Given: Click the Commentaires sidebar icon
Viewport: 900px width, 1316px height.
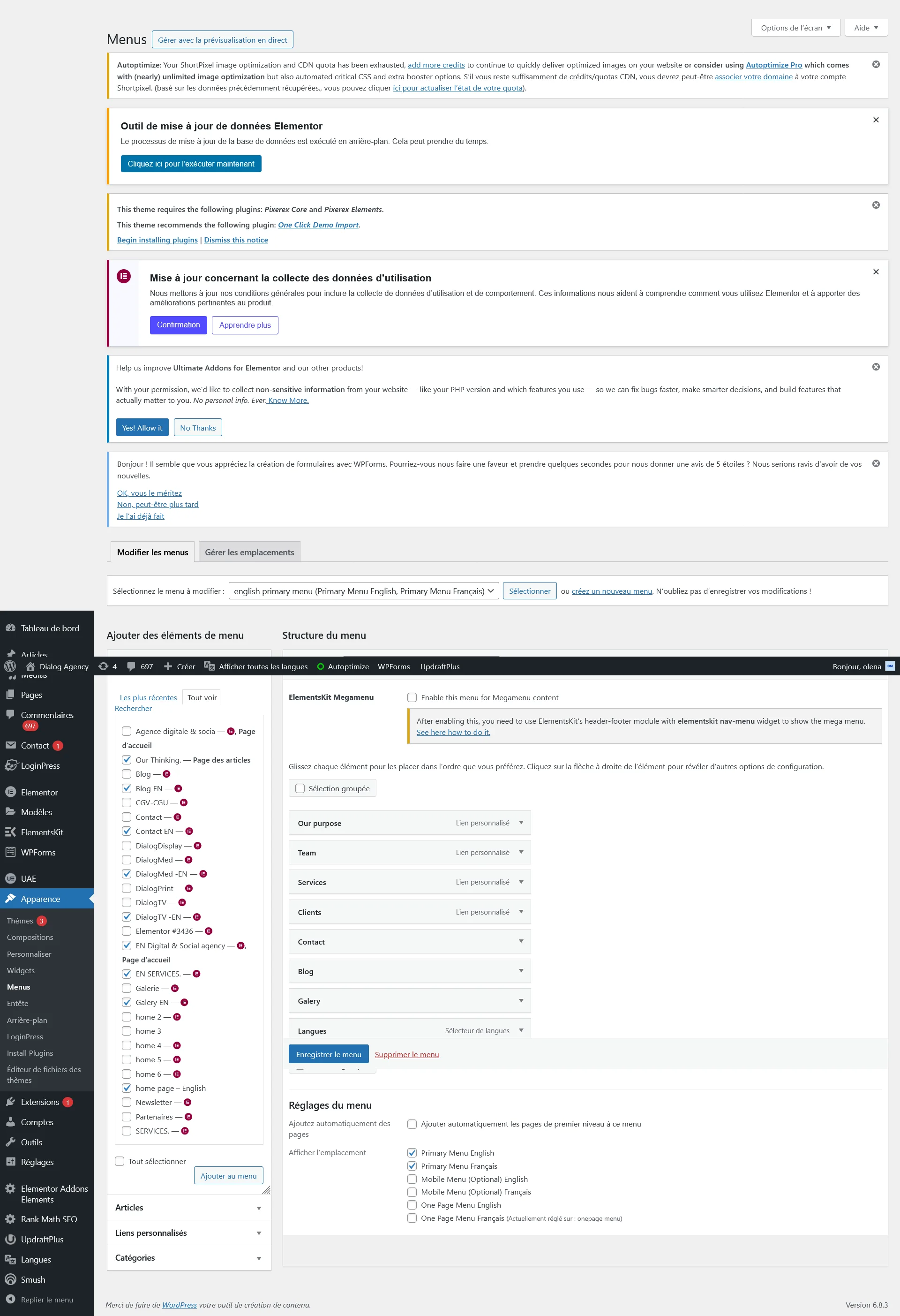Looking at the screenshot, I should 11,715.
